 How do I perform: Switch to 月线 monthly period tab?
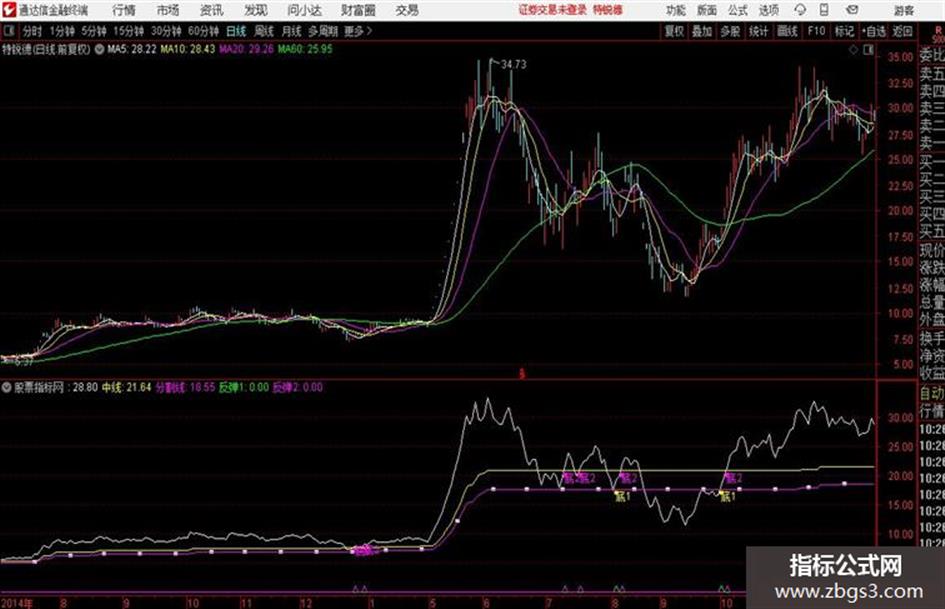pyautogui.click(x=291, y=31)
